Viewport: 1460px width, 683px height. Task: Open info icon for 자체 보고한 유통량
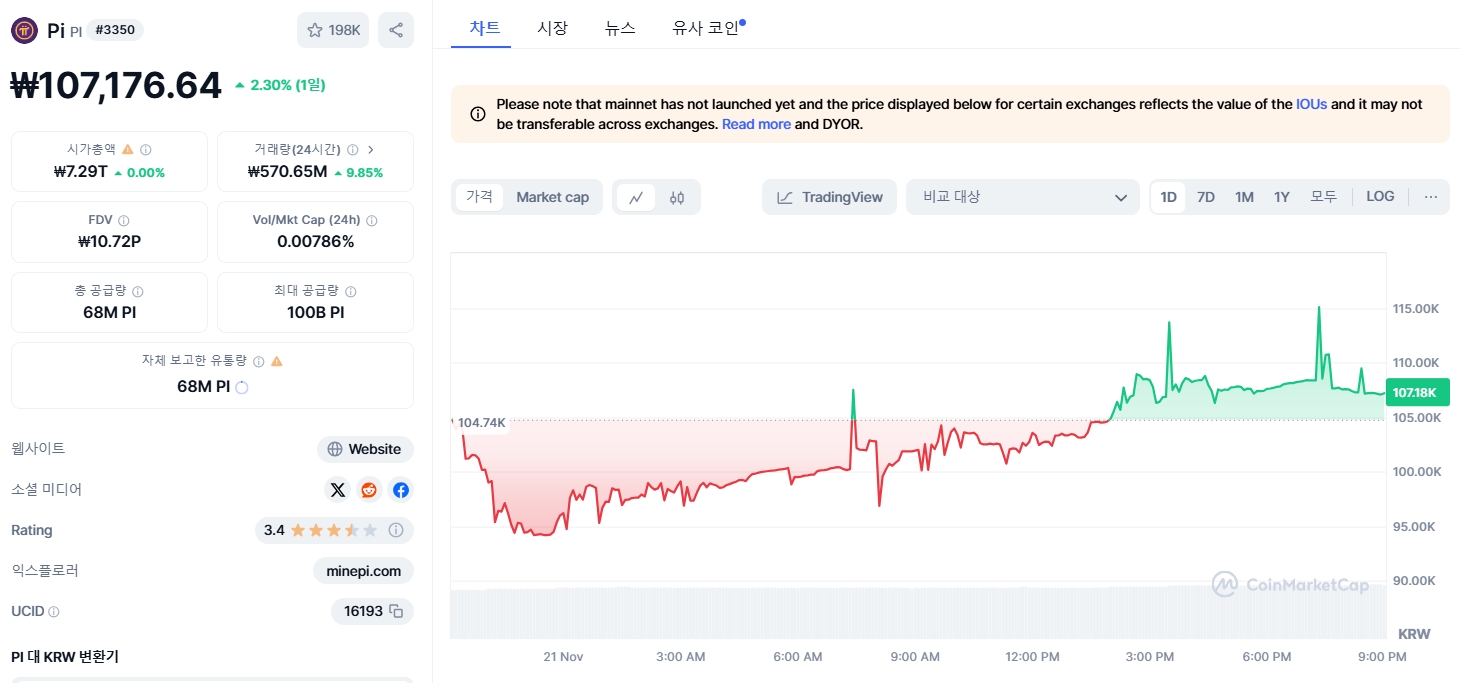(258, 361)
